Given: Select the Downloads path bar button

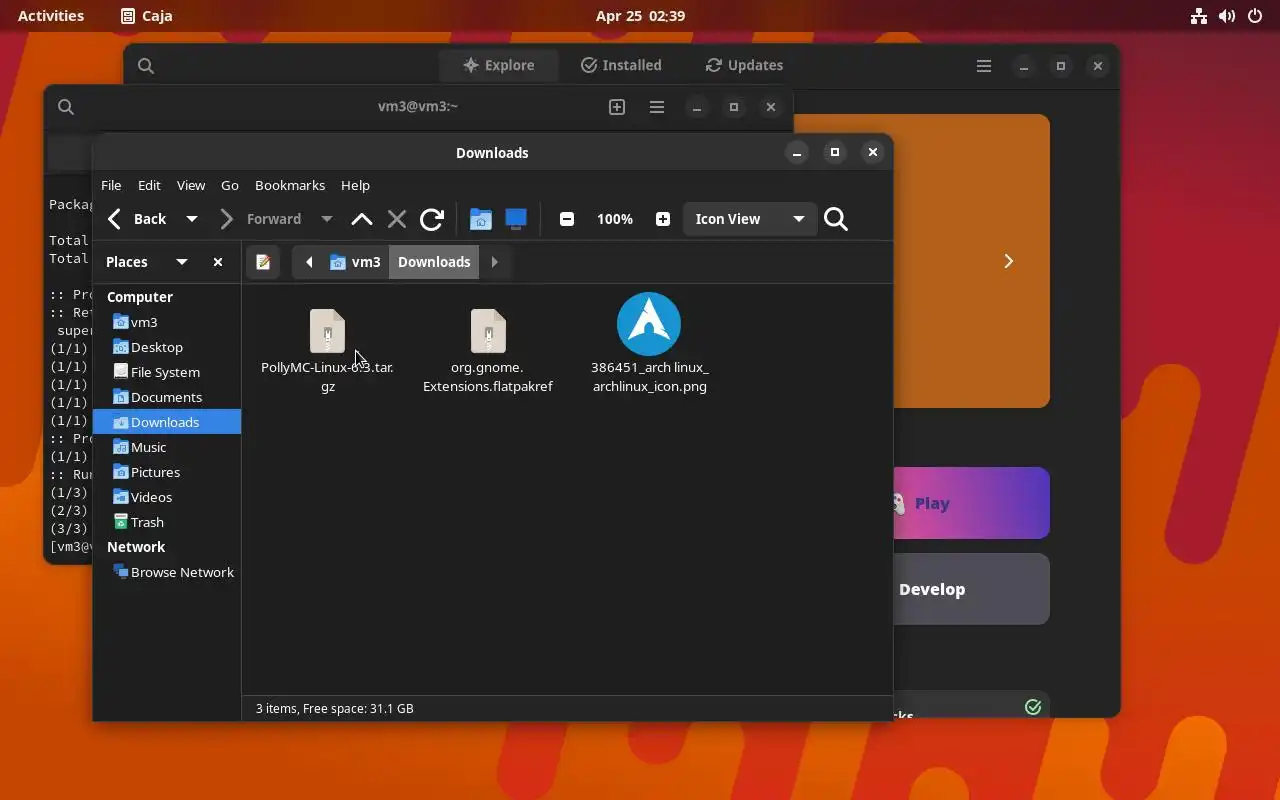Looking at the screenshot, I should pos(434,262).
